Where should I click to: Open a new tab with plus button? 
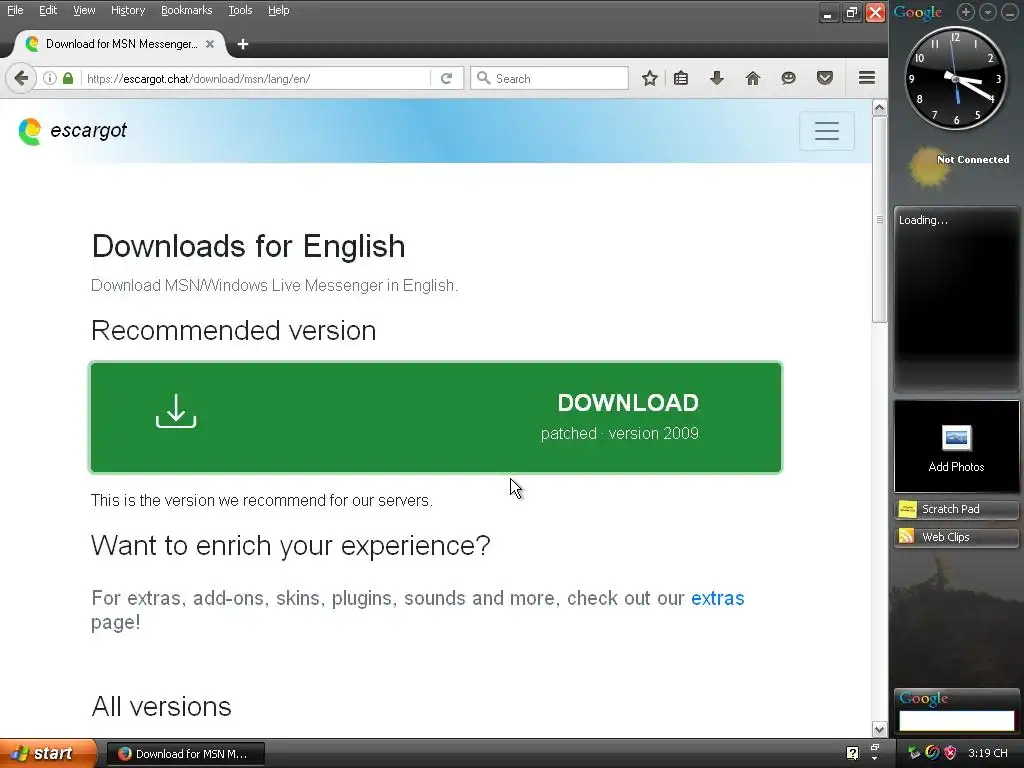point(243,44)
